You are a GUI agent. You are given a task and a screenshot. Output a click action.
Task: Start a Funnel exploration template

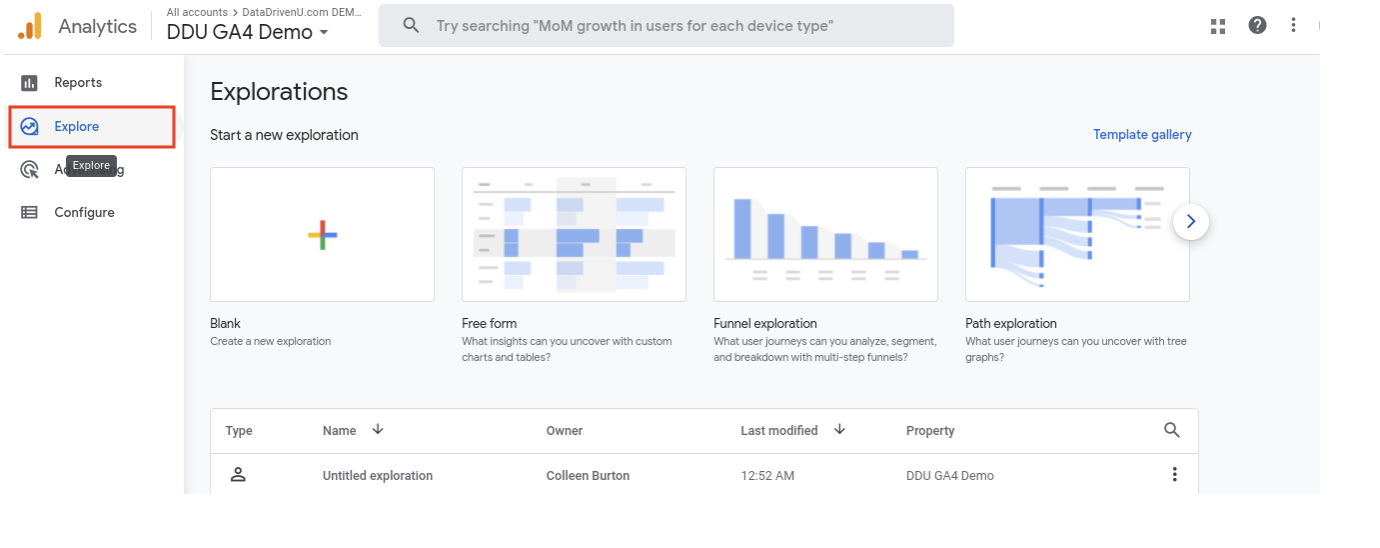click(825, 235)
